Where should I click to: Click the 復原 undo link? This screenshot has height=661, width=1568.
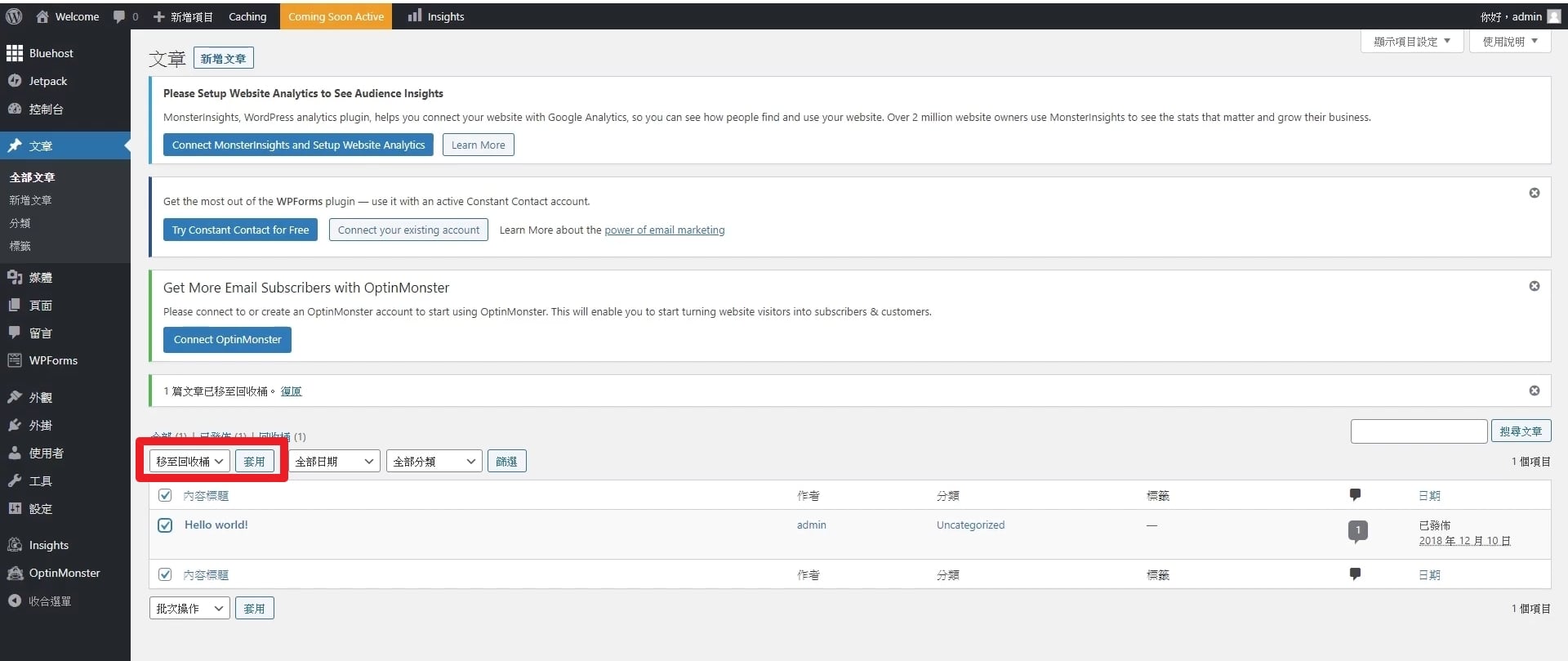coord(291,391)
